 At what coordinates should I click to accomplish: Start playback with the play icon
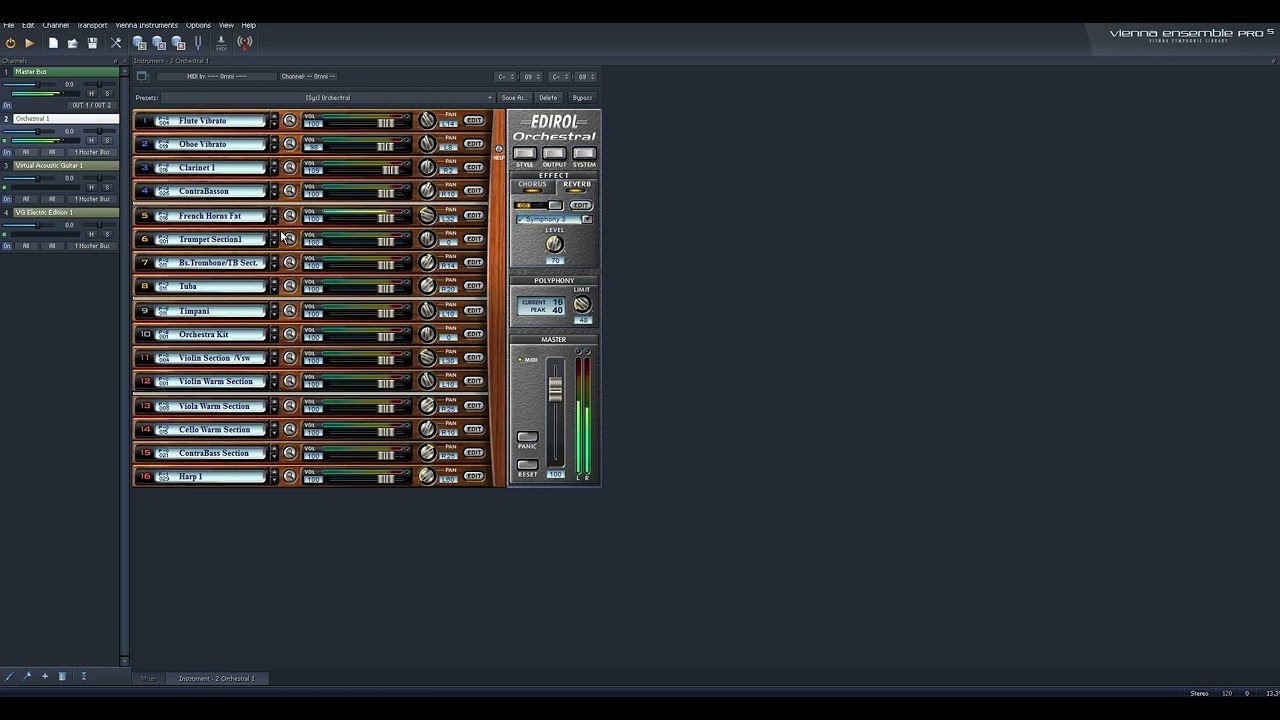click(29, 43)
